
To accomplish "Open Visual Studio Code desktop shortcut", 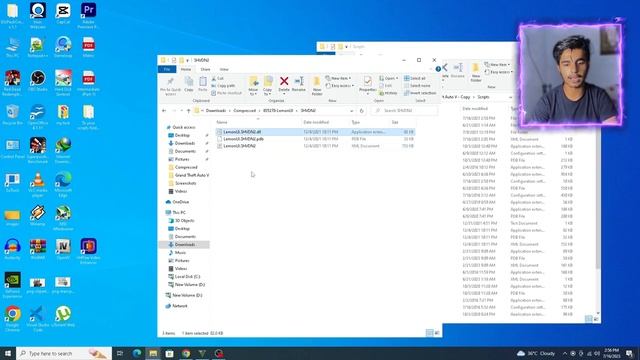I will pyautogui.click(x=37, y=319).
